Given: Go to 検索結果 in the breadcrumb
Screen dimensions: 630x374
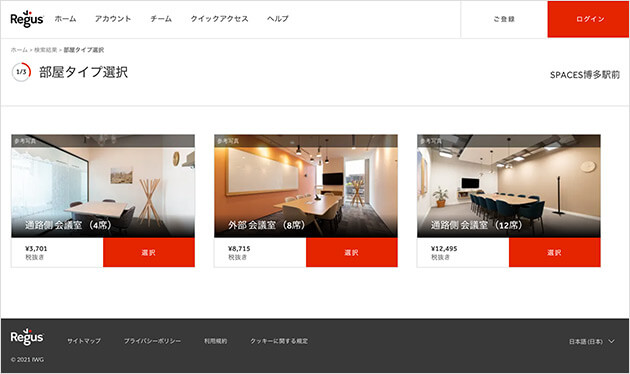Looking at the screenshot, I should pos(45,50).
